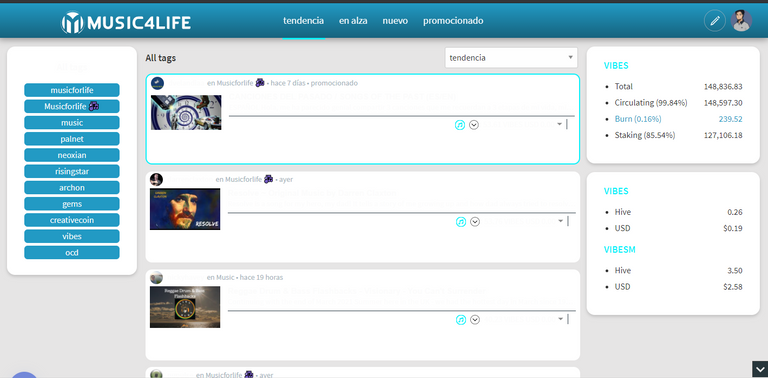The width and height of the screenshot is (768, 378).
Task: Switch to the promocionado tab
Action: pos(453,21)
